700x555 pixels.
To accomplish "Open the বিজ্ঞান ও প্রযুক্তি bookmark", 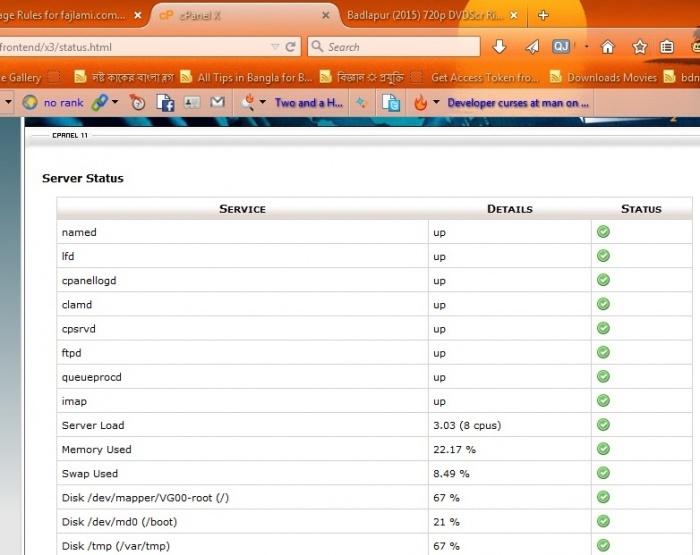I will [362, 78].
